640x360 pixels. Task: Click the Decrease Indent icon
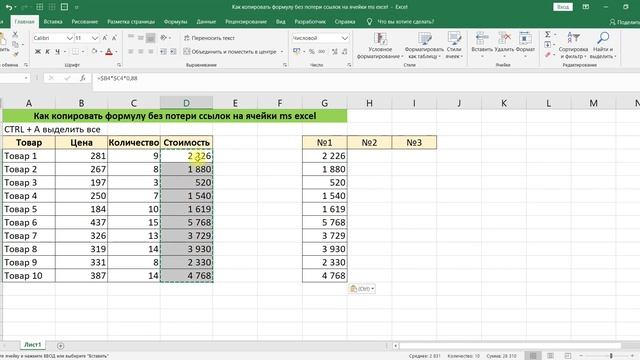coord(163,52)
